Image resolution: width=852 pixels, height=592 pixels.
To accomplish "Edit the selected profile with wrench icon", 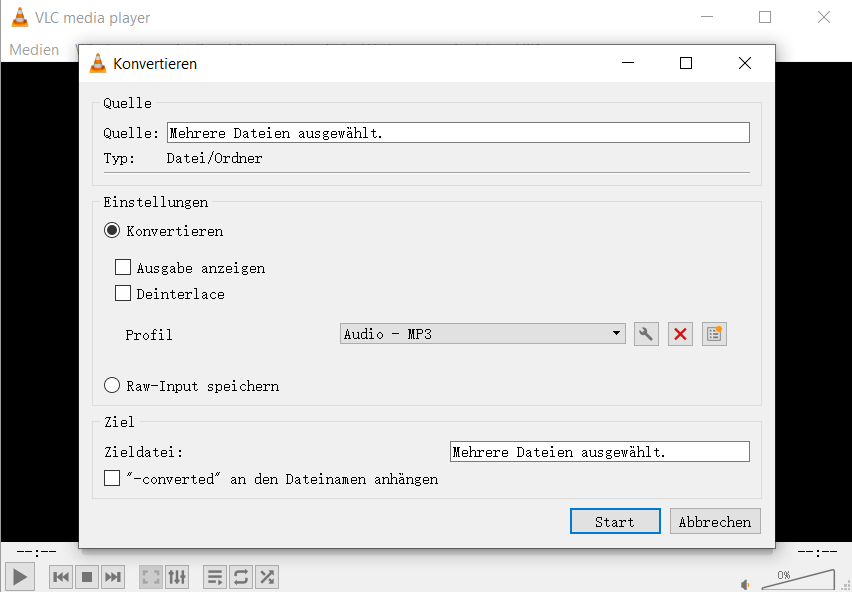I will tap(646, 334).
